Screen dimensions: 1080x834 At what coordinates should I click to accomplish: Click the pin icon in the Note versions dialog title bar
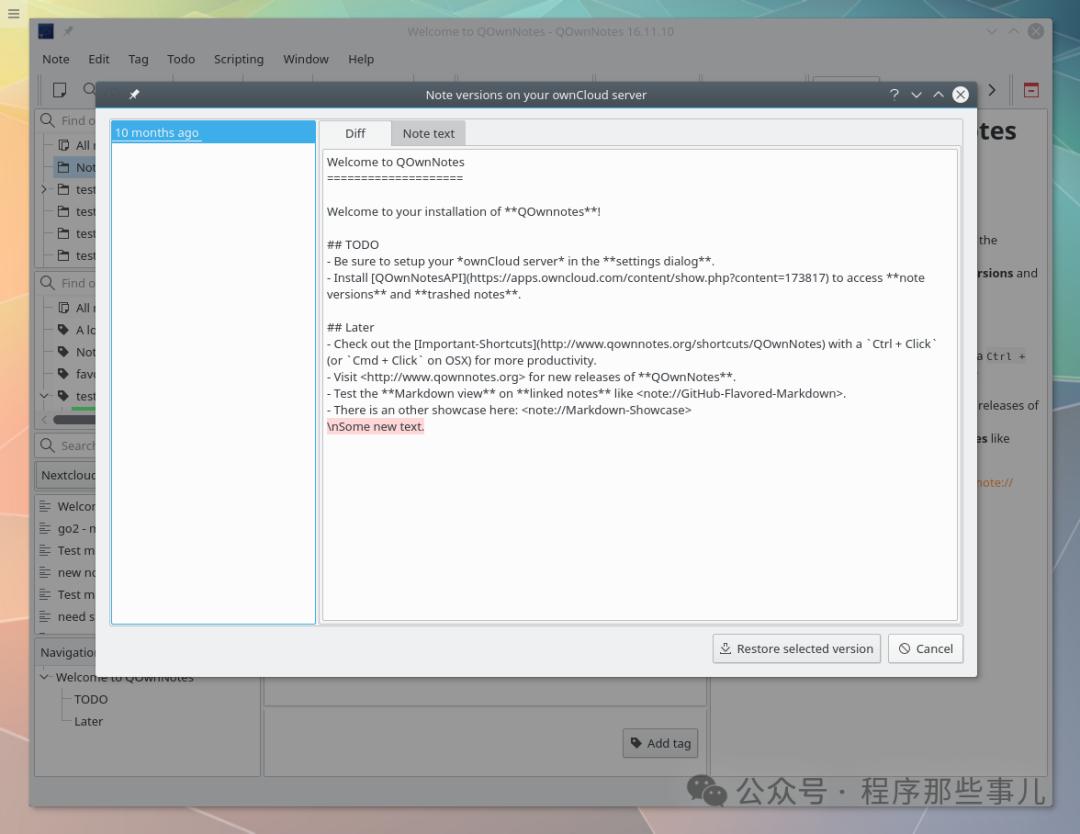(134, 94)
